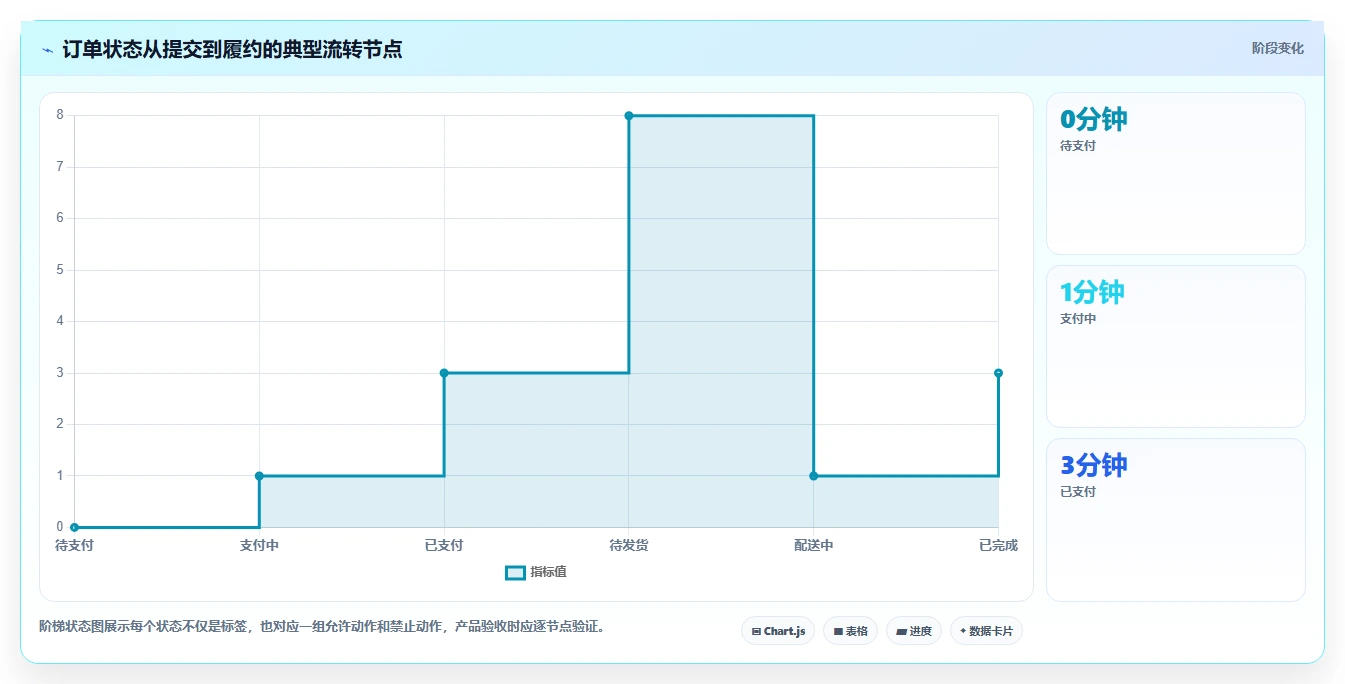Open the 0分钟 待支付 data card
Viewport: 1345px width, 684px height.
pyautogui.click(x=1176, y=174)
